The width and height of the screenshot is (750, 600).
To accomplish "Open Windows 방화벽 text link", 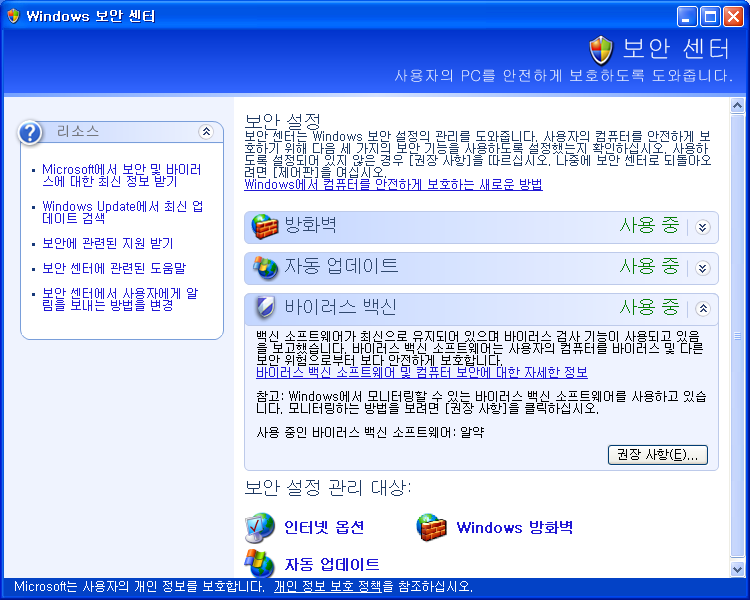I will coord(515,527).
